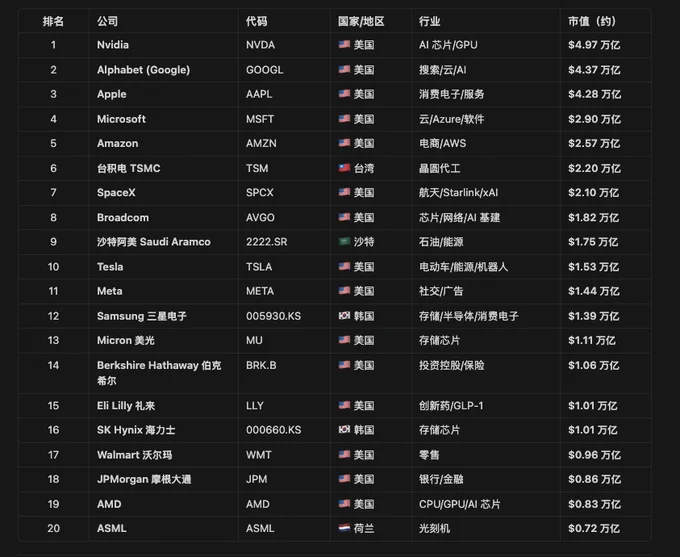The height and width of the screenshot is (557, 680).
Task: Click the 行业 column header
Action: coord(429,21)
